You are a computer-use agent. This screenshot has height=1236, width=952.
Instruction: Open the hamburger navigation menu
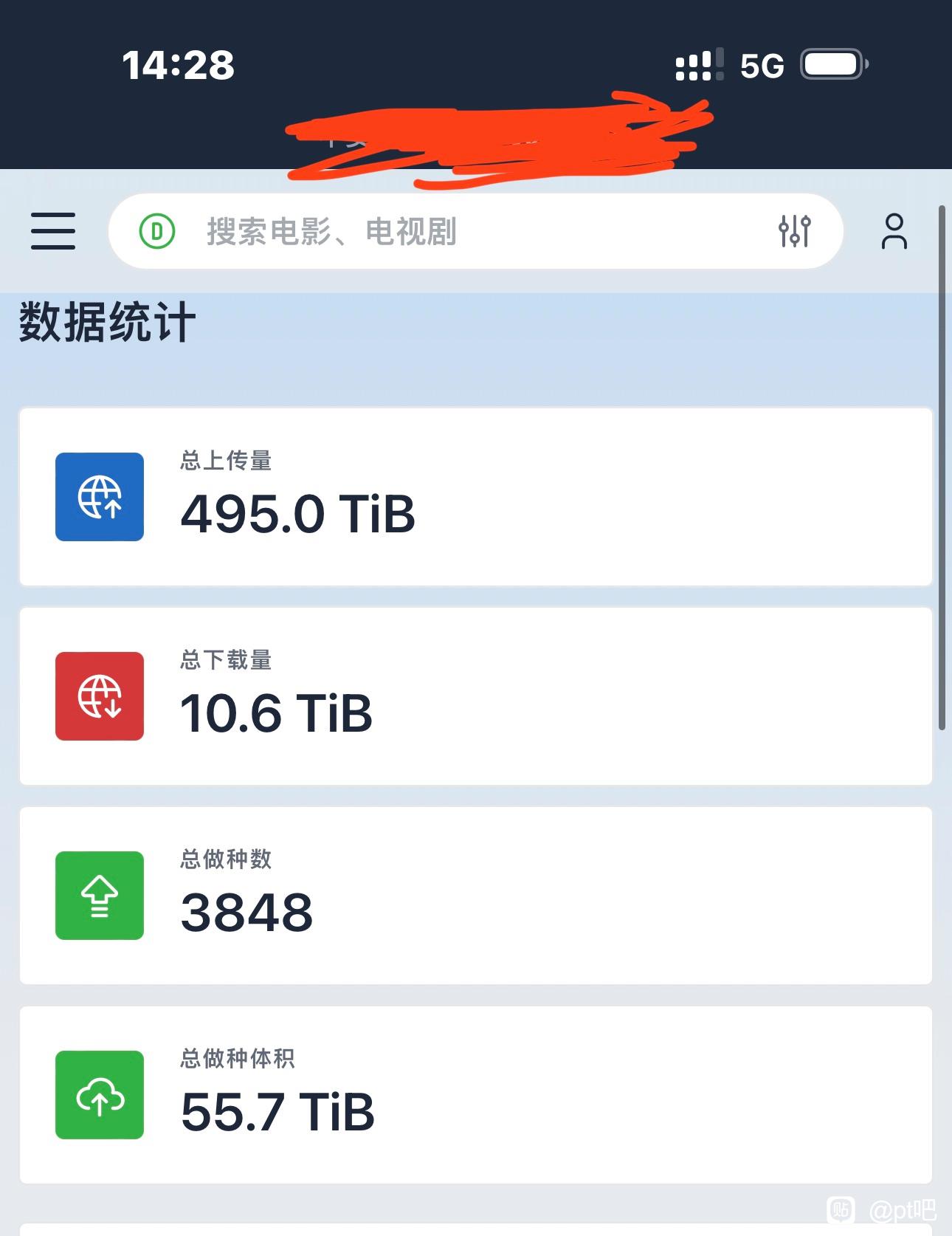click(53, 231)
